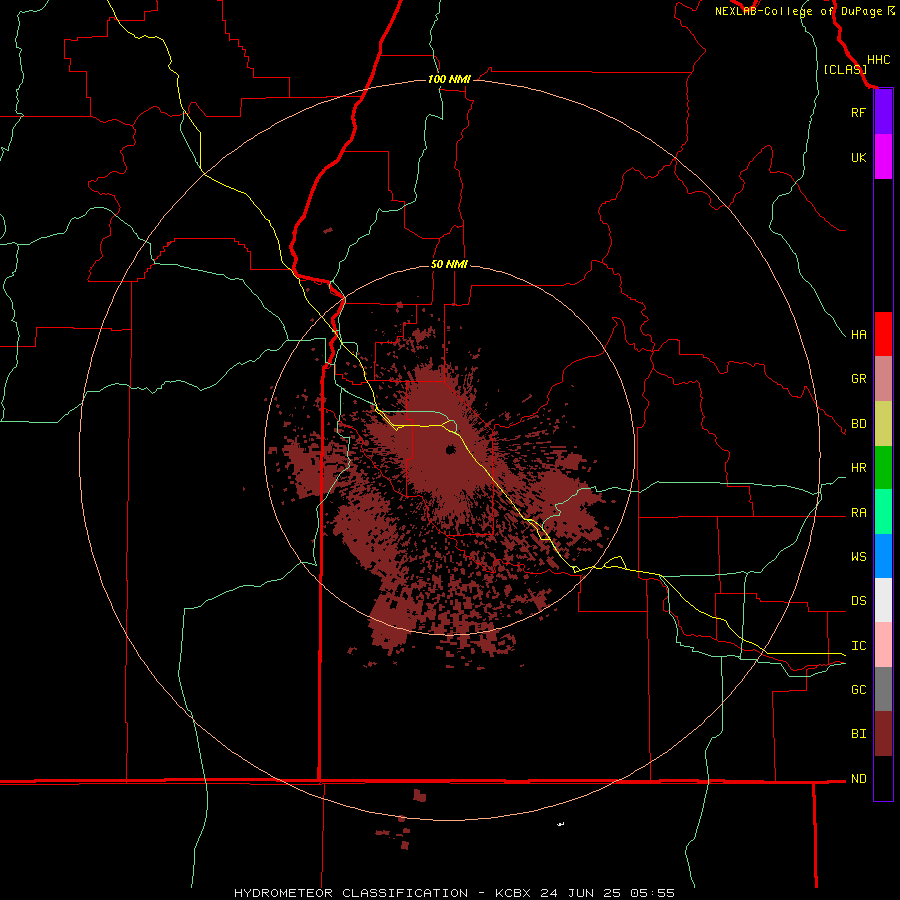Click the HR green legend swatch
The width and height of the screenshot is (900, 900).
click(x=883, y=468)
